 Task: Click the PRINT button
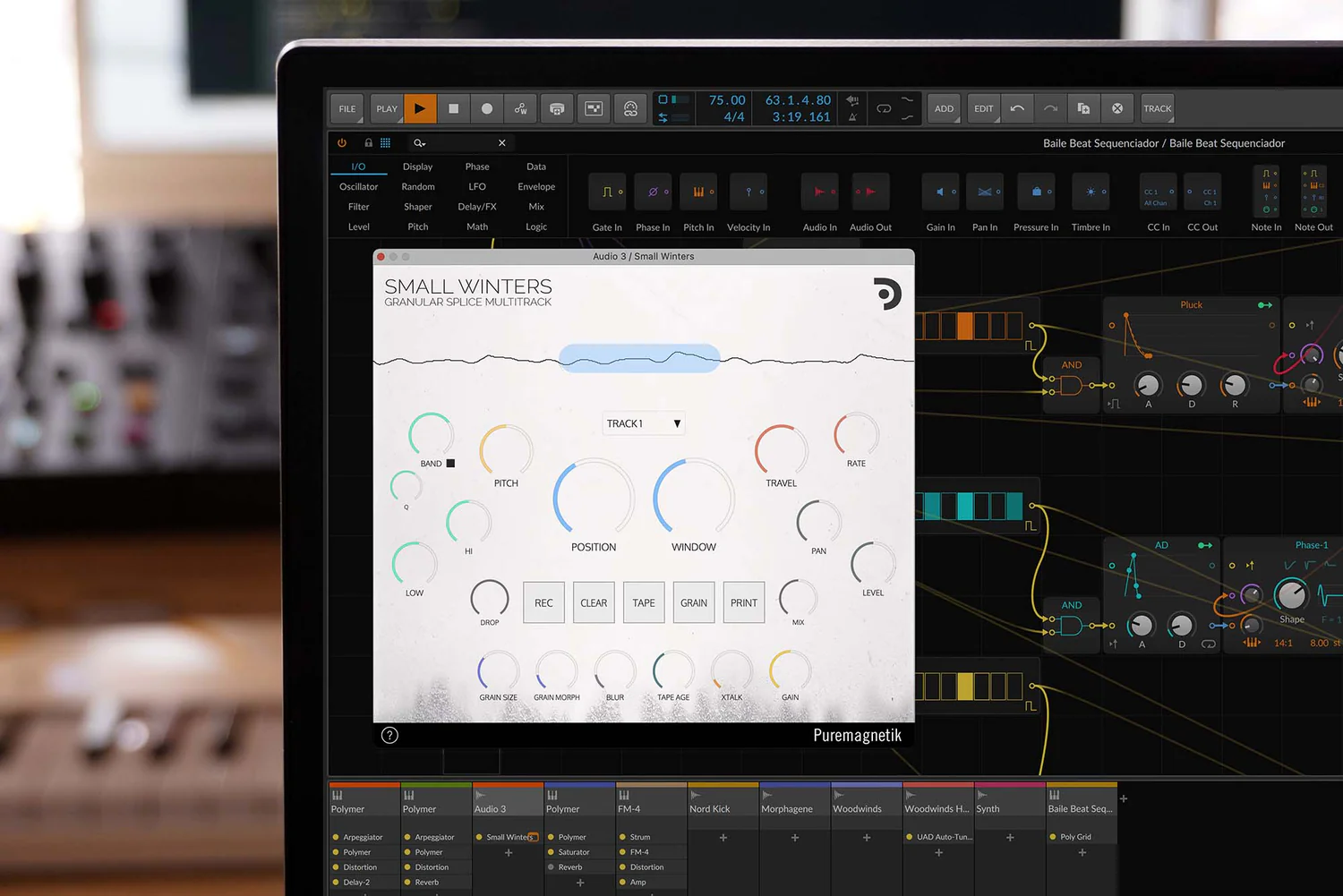pyautogui.click(x=744, y=602)
